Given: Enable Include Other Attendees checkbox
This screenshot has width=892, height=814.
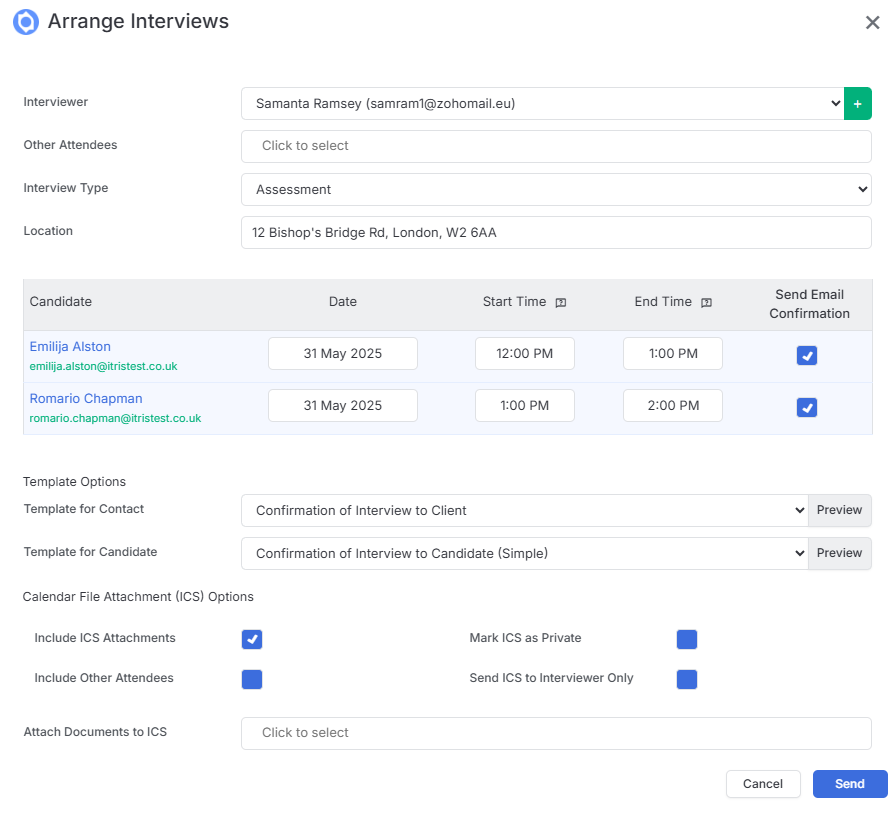Looking at the screenshot, I should [x=251, y=679].
